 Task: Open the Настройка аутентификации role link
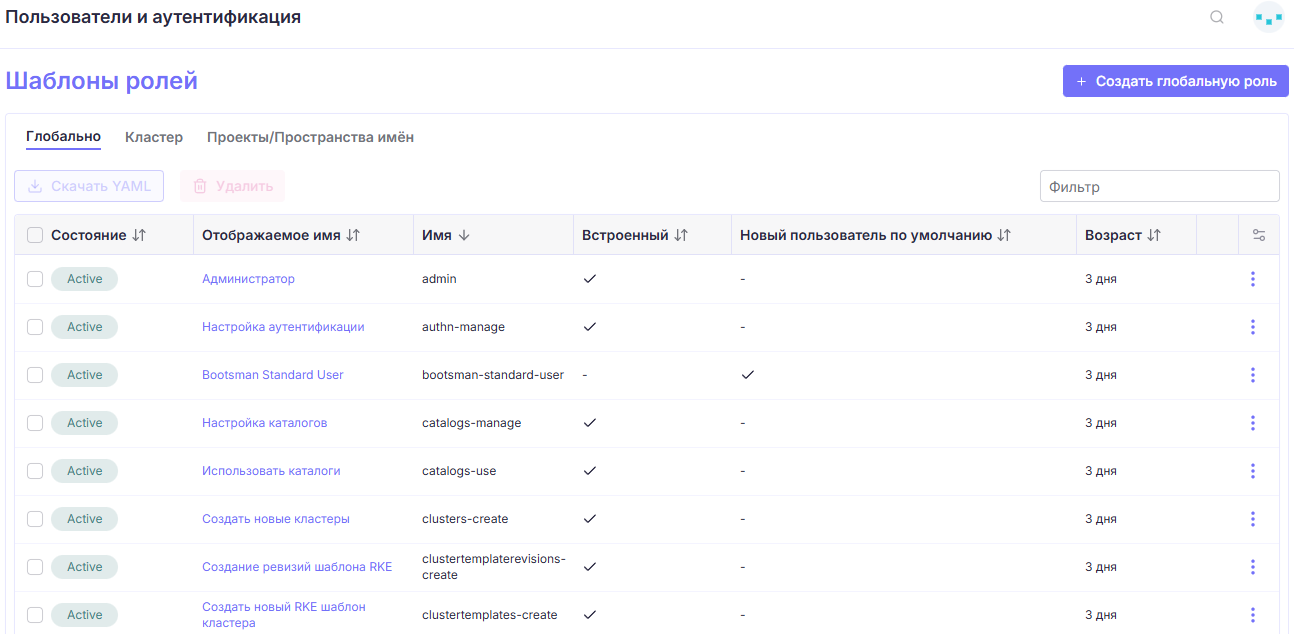click(x=283, y=327)
